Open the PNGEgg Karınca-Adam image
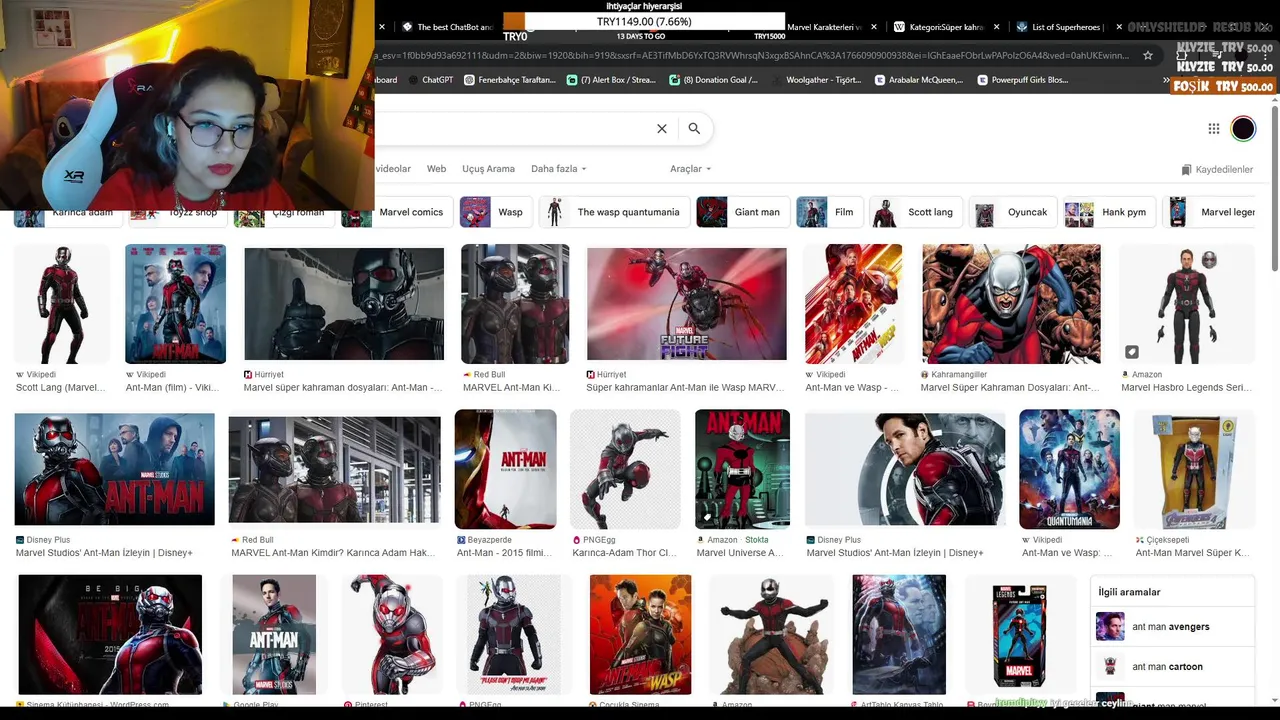 [625, 469]
